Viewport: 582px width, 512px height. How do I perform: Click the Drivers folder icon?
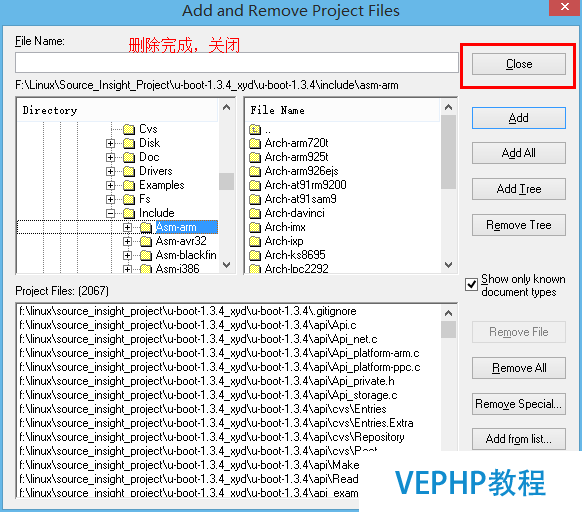pos(129,171)
